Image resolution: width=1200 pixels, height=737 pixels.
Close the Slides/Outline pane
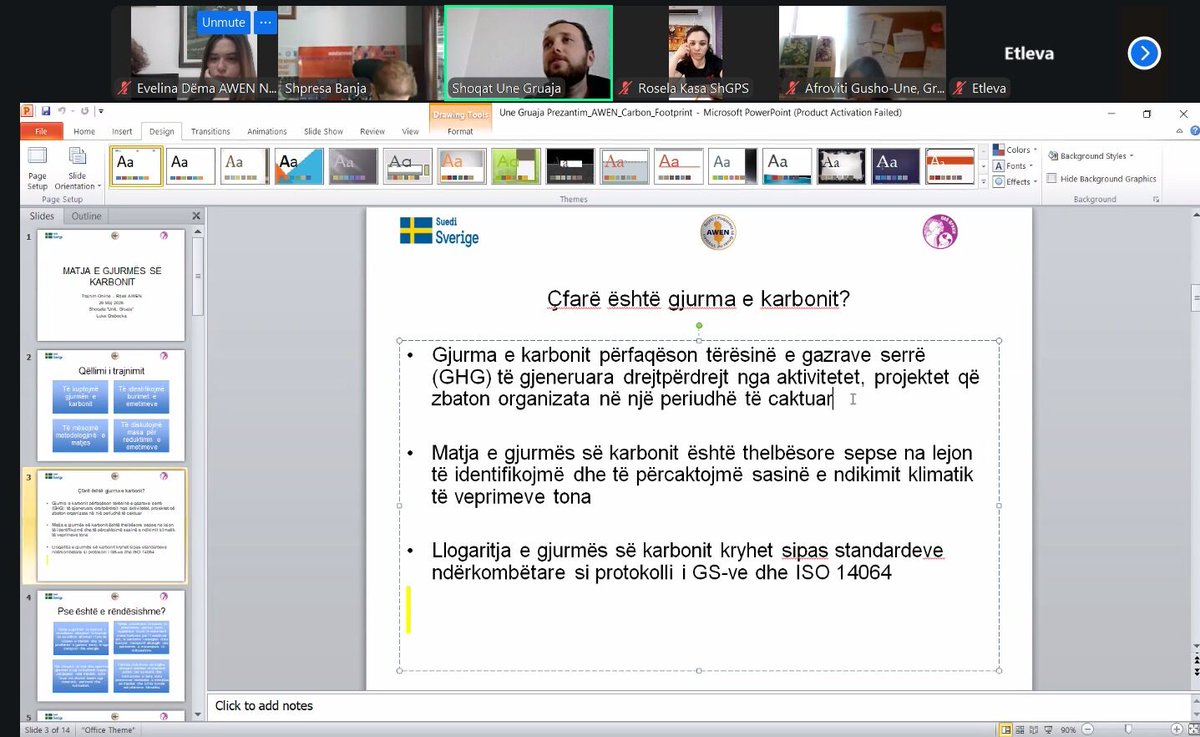click(196, 216)
